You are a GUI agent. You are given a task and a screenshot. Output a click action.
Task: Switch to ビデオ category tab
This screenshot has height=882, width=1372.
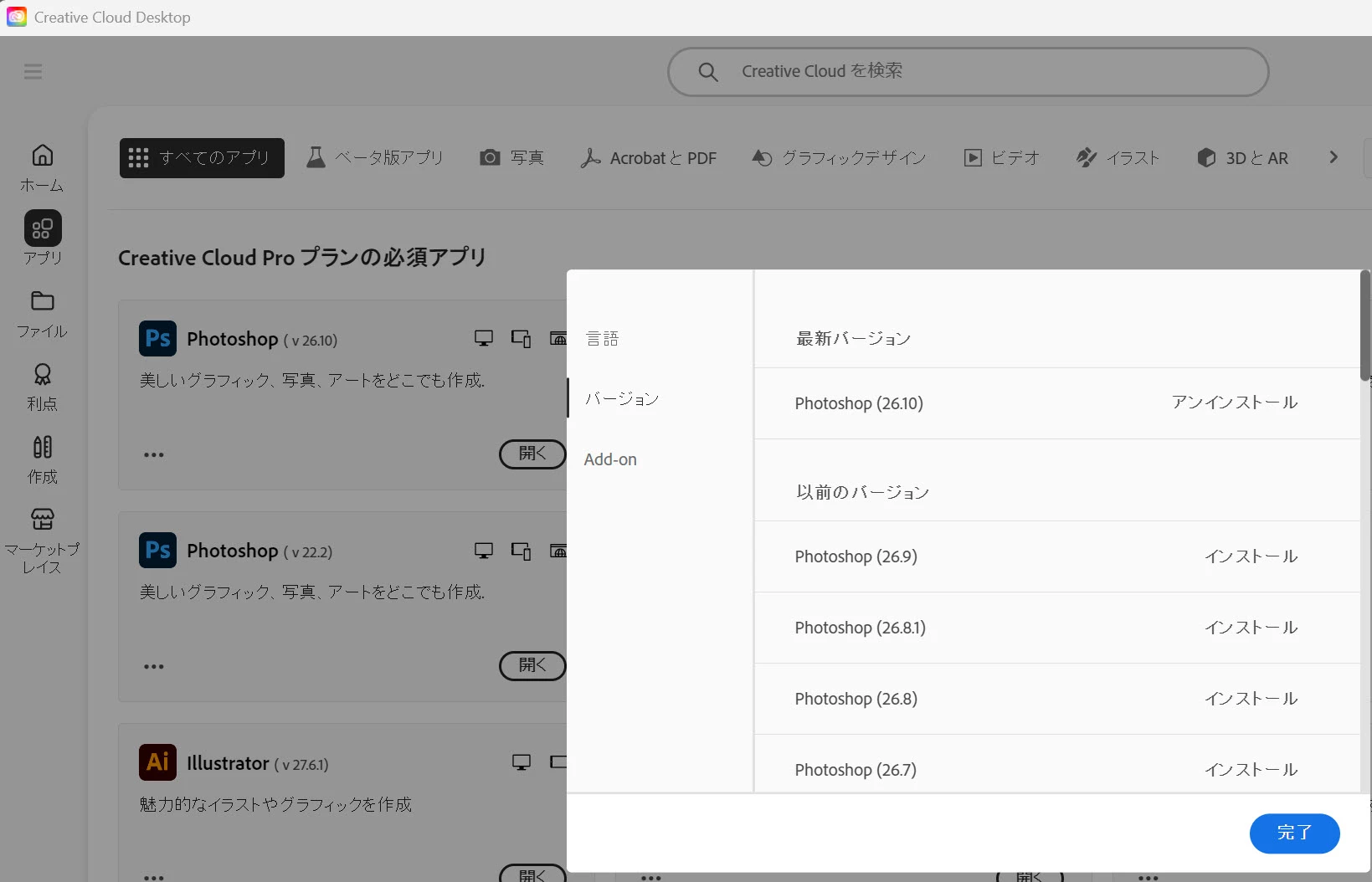[x=1001, y=157]
